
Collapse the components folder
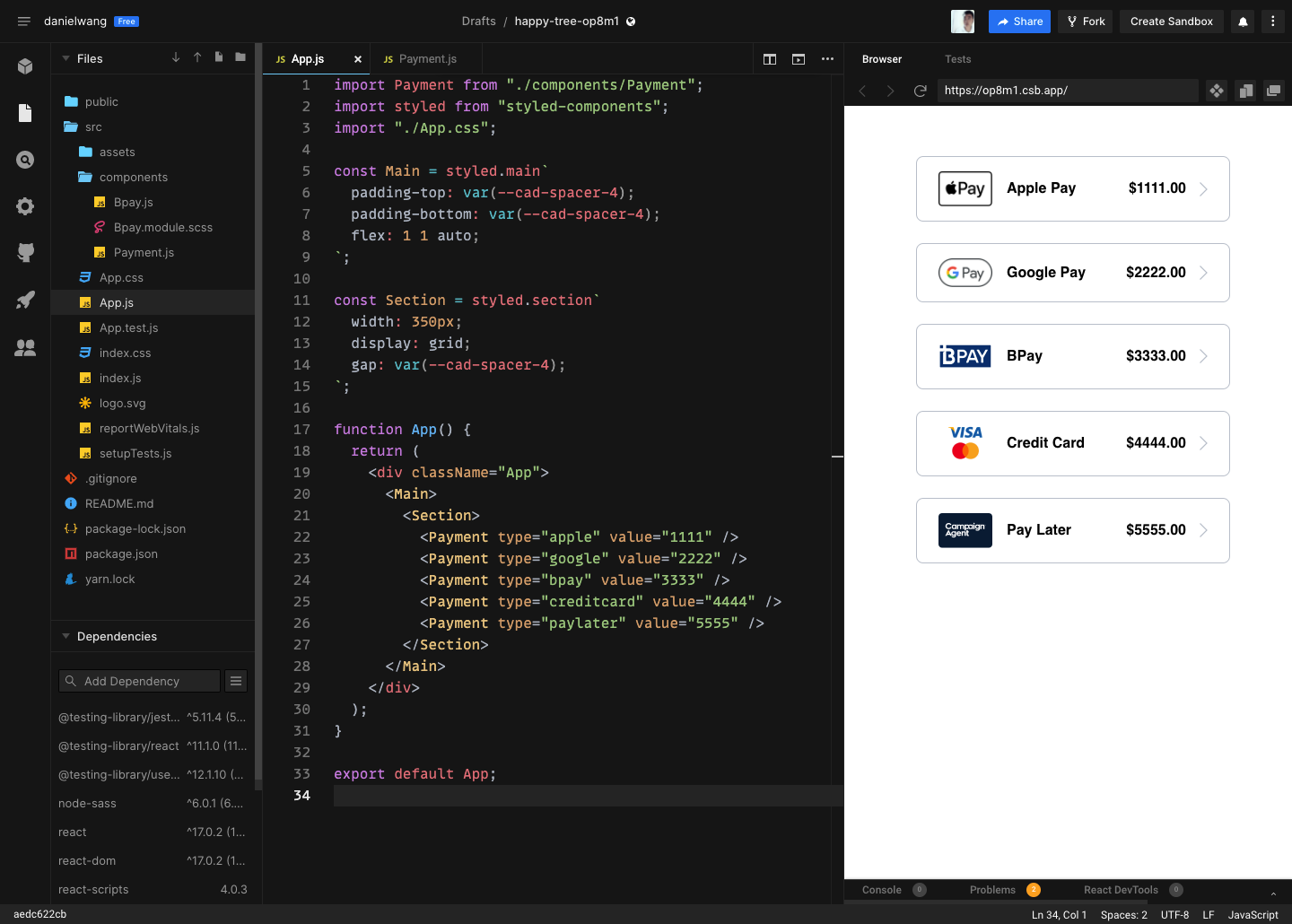point(153,177)
